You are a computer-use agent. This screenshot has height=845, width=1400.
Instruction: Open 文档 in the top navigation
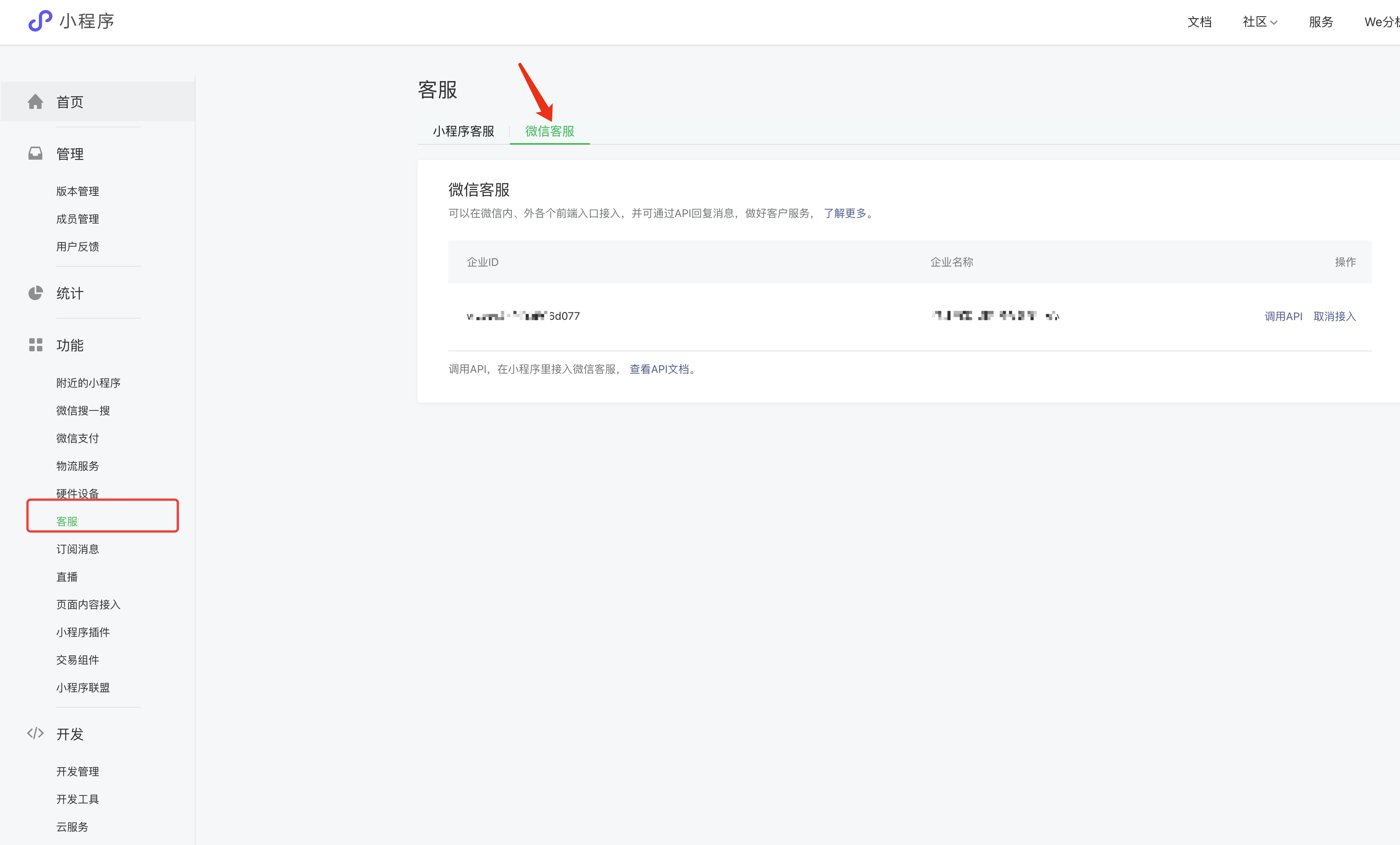tap(1200, 22)
